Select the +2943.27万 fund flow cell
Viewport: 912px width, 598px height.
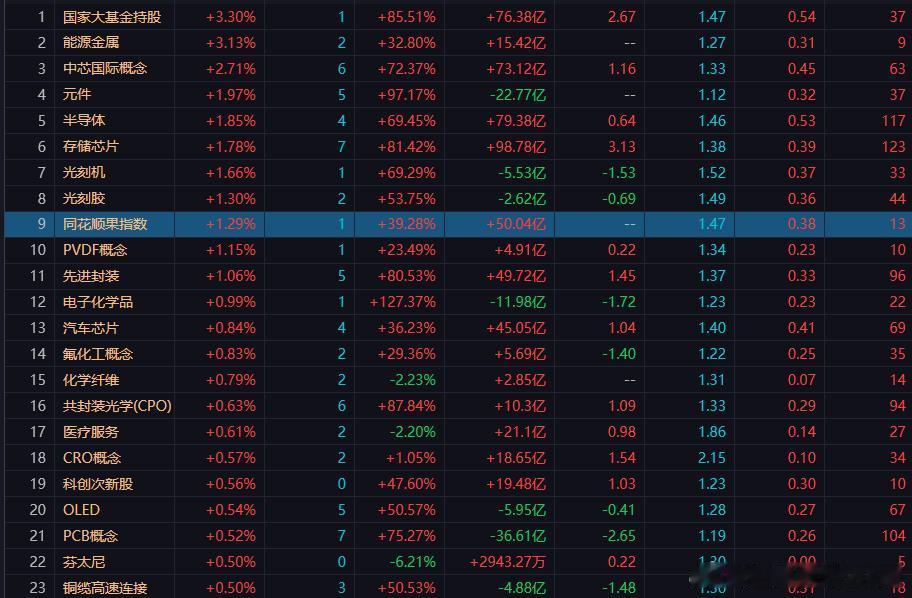(508, 562)
